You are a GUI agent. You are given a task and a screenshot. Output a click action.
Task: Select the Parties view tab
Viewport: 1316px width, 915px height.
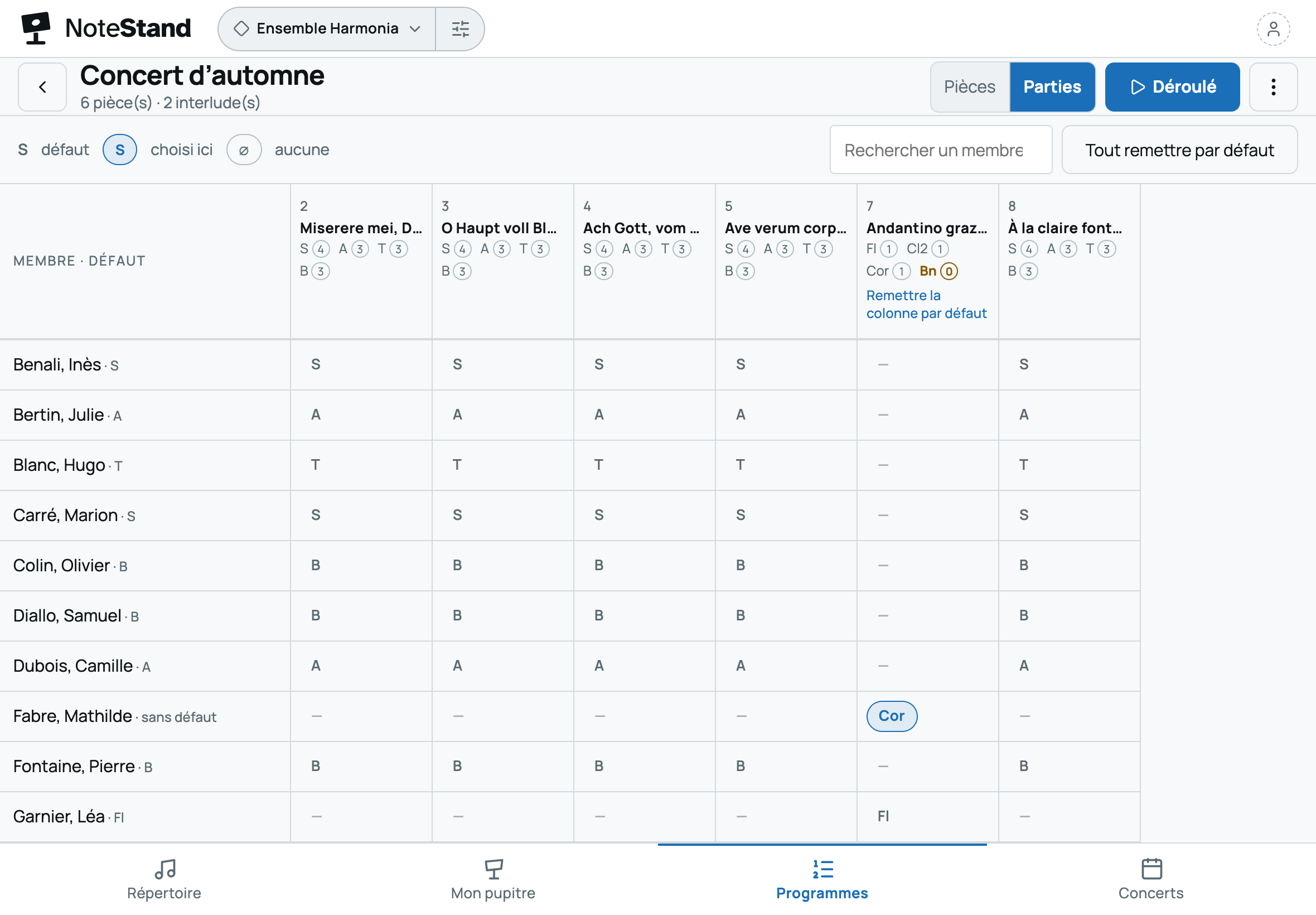click(x=1052, y=87)
